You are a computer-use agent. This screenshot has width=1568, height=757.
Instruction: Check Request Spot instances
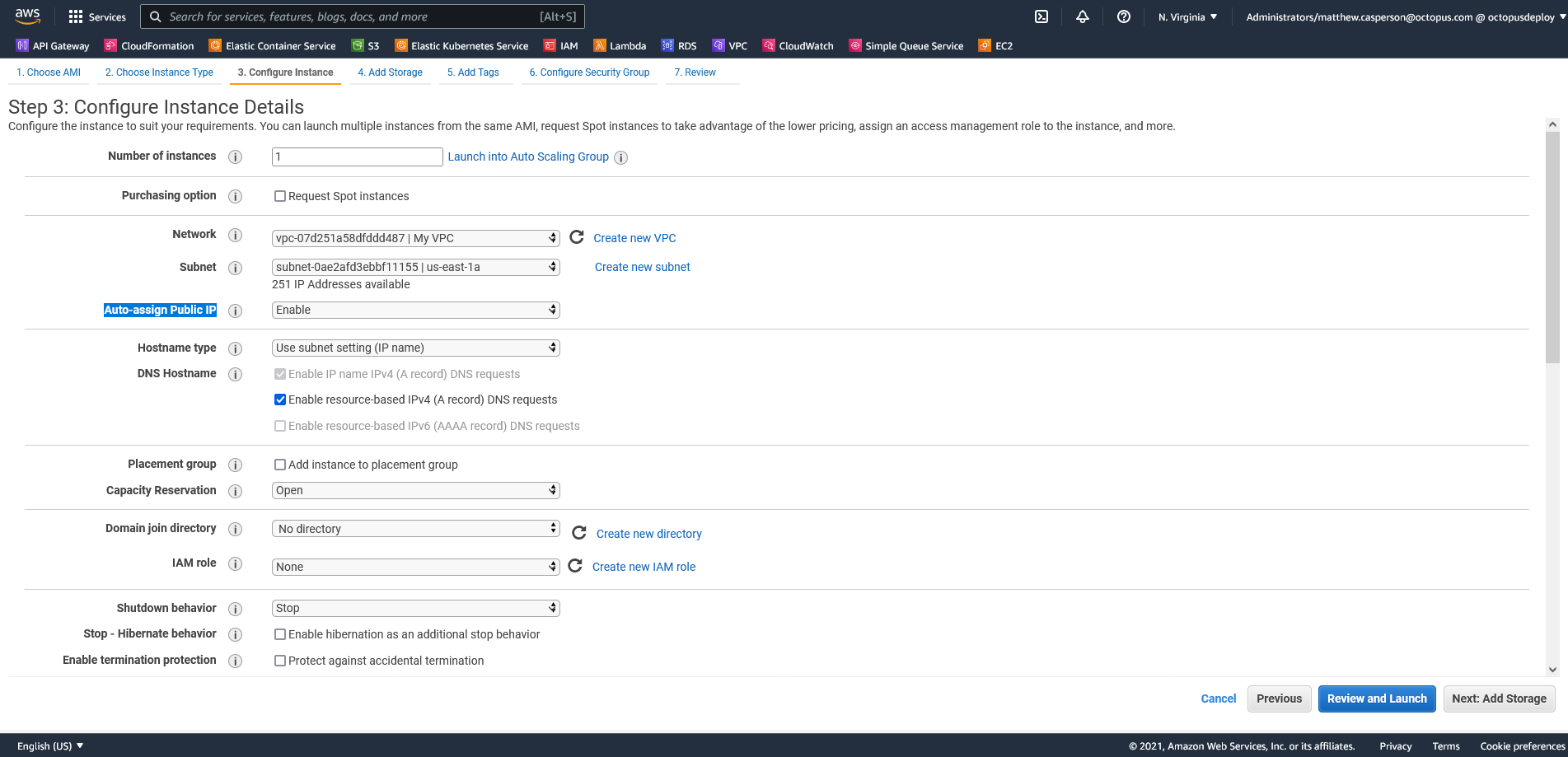[280, 196]
